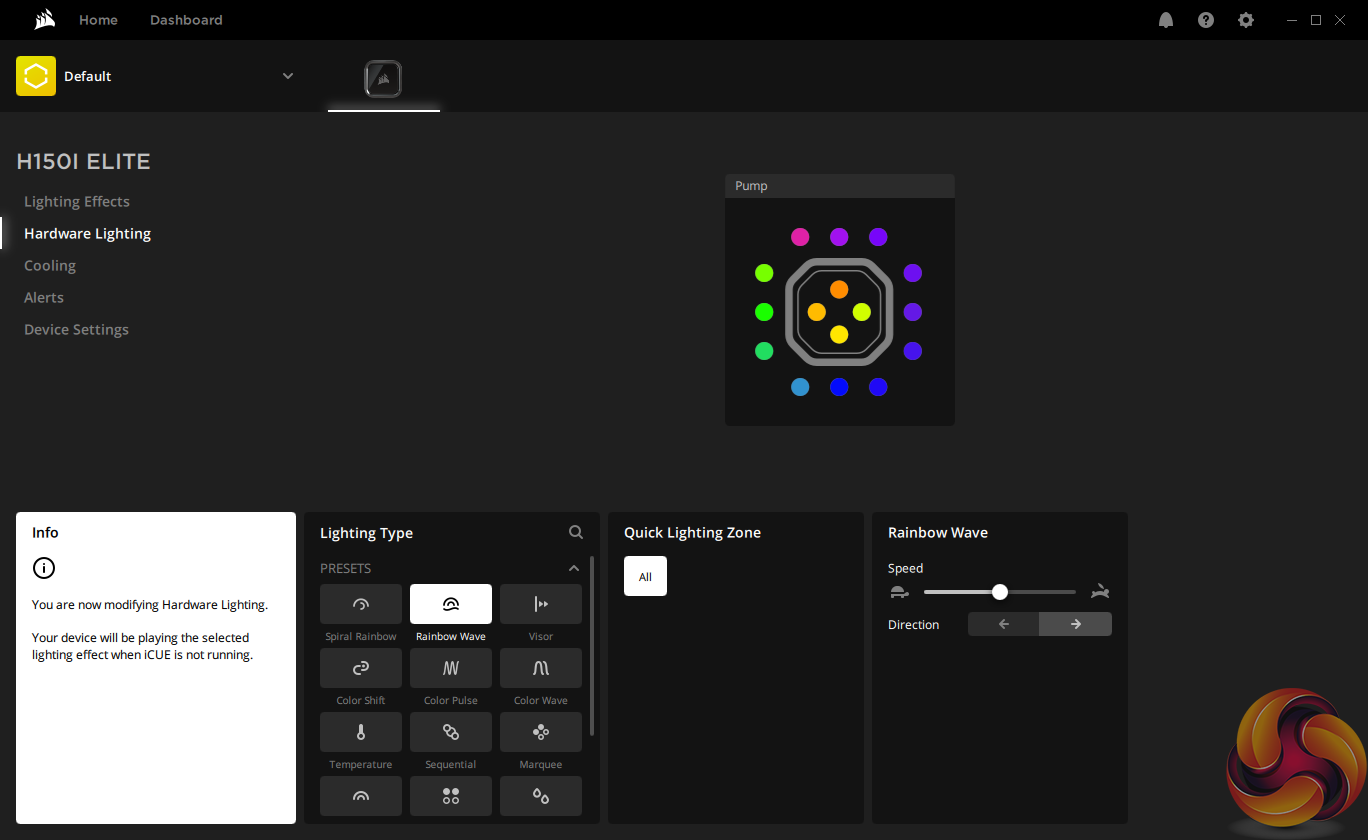Search lighting types with the magnifier
The width and height of the screenshot is (1368, 840).
tap(576, 533)
